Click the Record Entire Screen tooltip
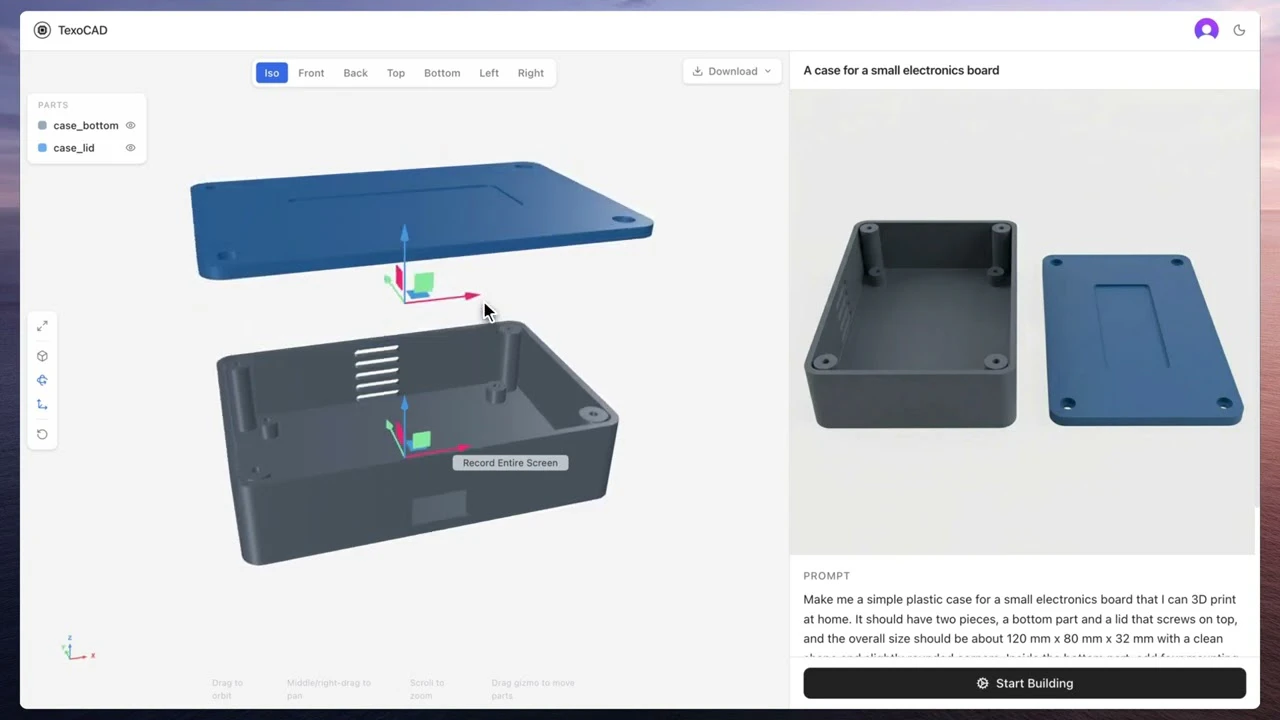1280x720 pixels. [510, 463]
